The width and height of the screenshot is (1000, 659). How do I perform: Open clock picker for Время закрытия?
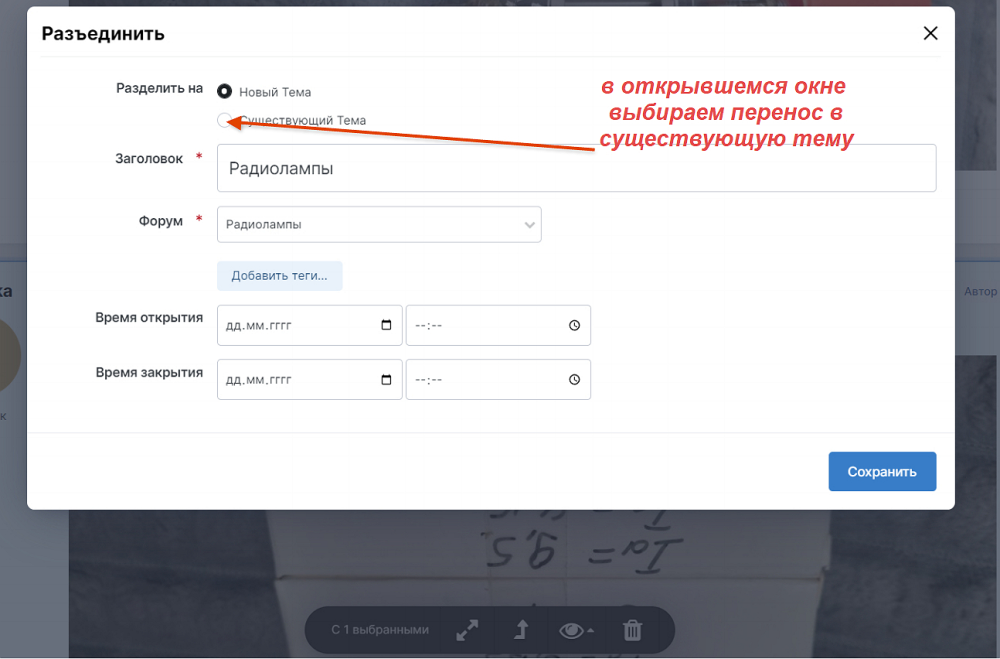[574, 380]
